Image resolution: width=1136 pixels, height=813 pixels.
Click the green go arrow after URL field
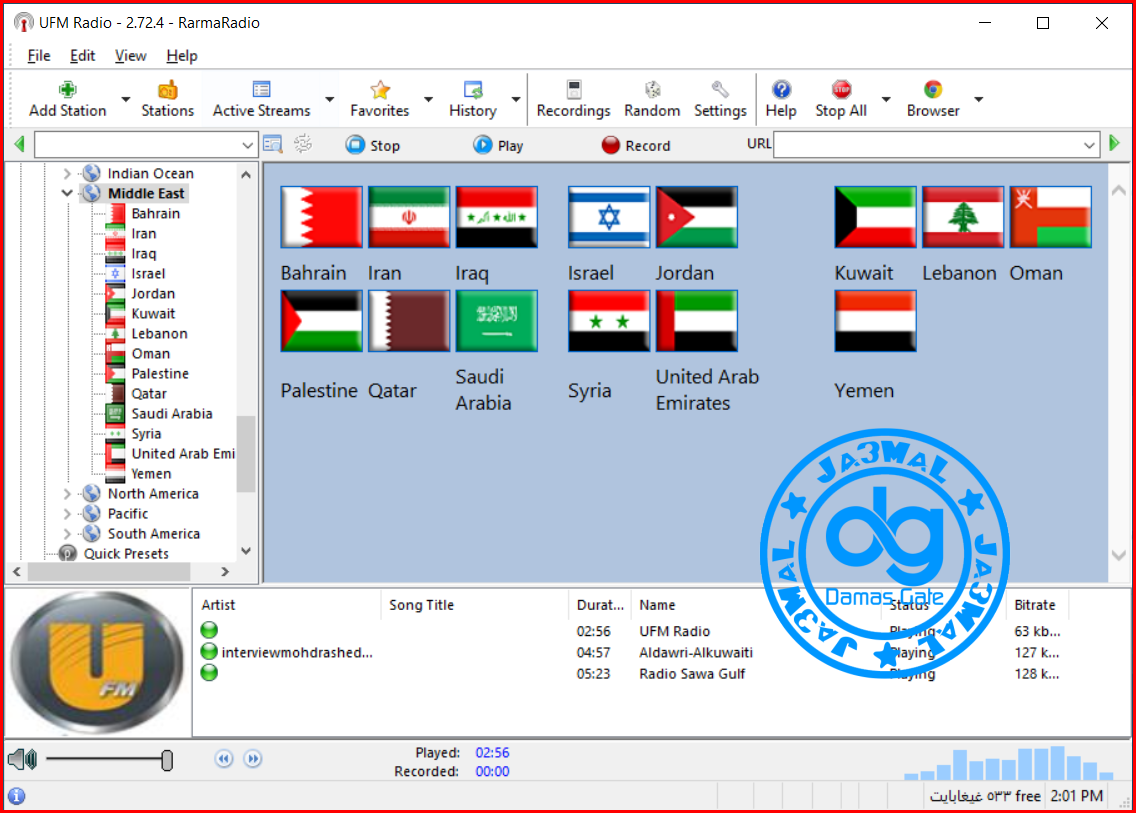(x=1114, y=143)
